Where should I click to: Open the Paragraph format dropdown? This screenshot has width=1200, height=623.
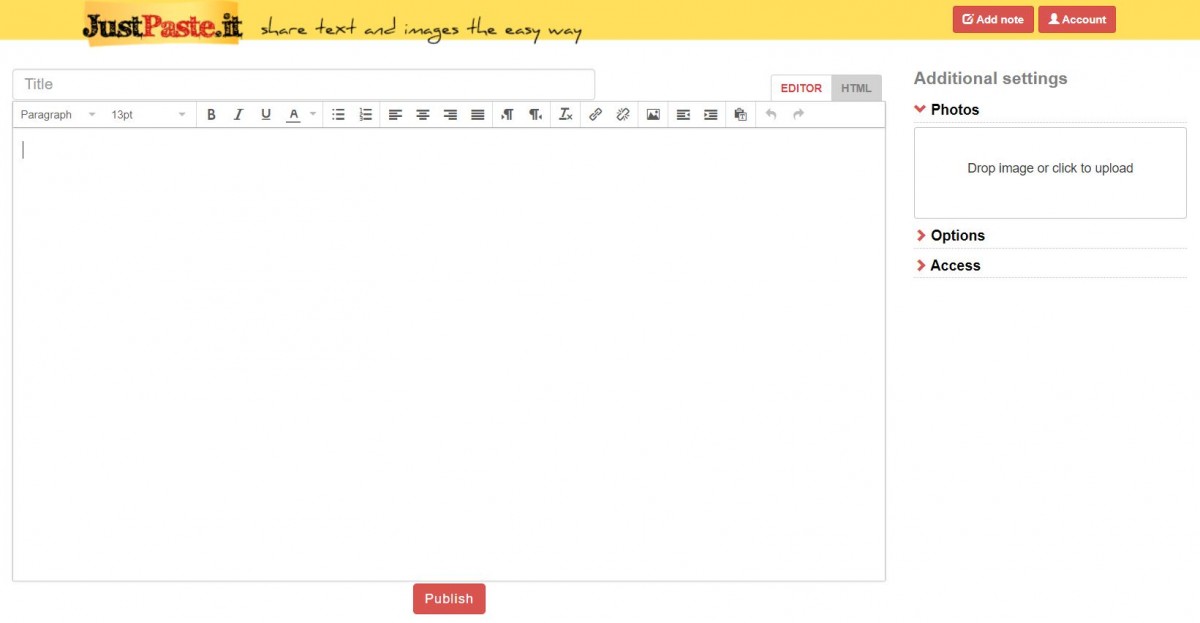point(58,115)
